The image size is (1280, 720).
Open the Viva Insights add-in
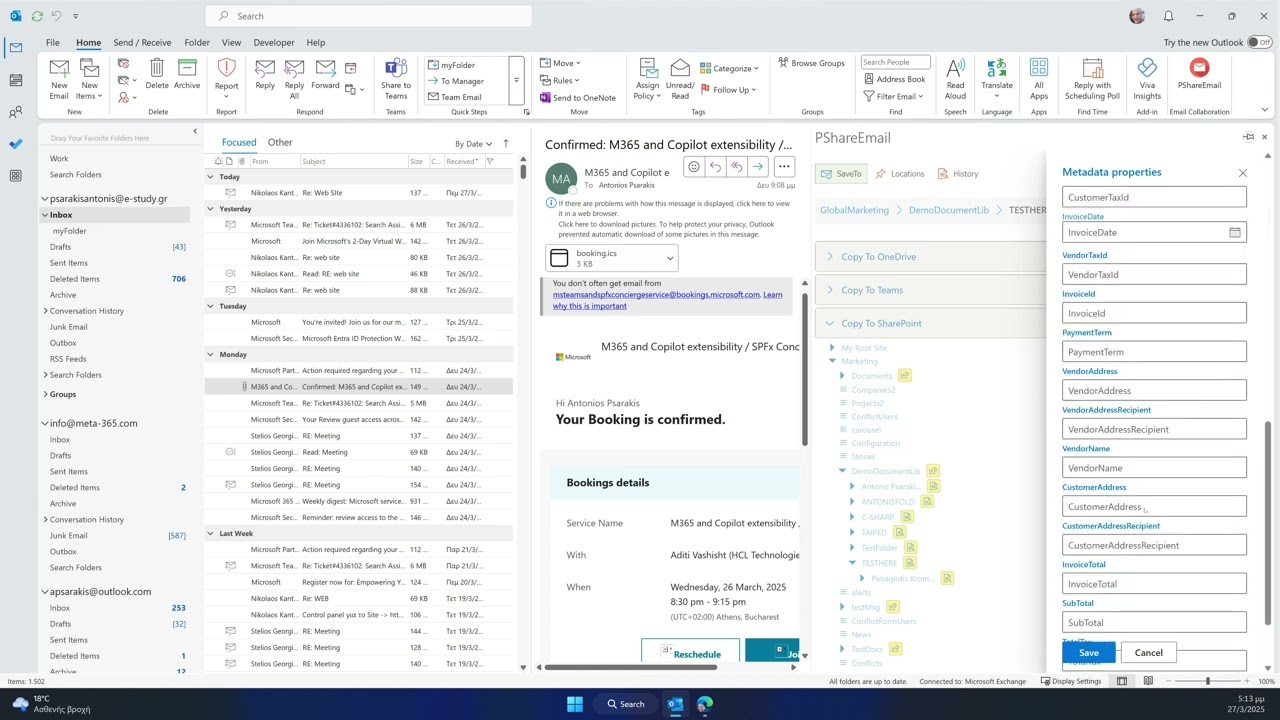(1147, 78)
